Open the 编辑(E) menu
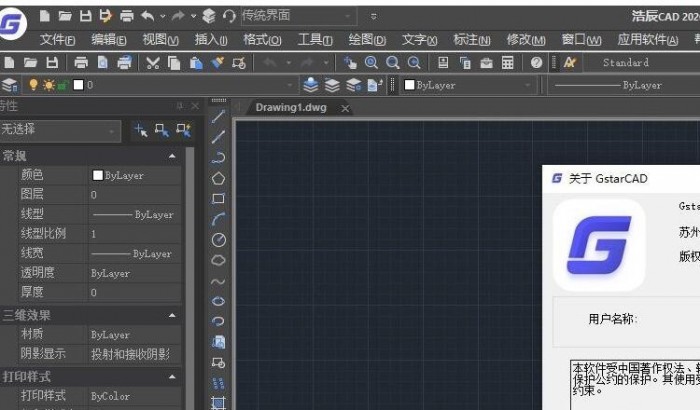Image resolution: width=700 pixels, height=410 pixels. click(108, 40)
